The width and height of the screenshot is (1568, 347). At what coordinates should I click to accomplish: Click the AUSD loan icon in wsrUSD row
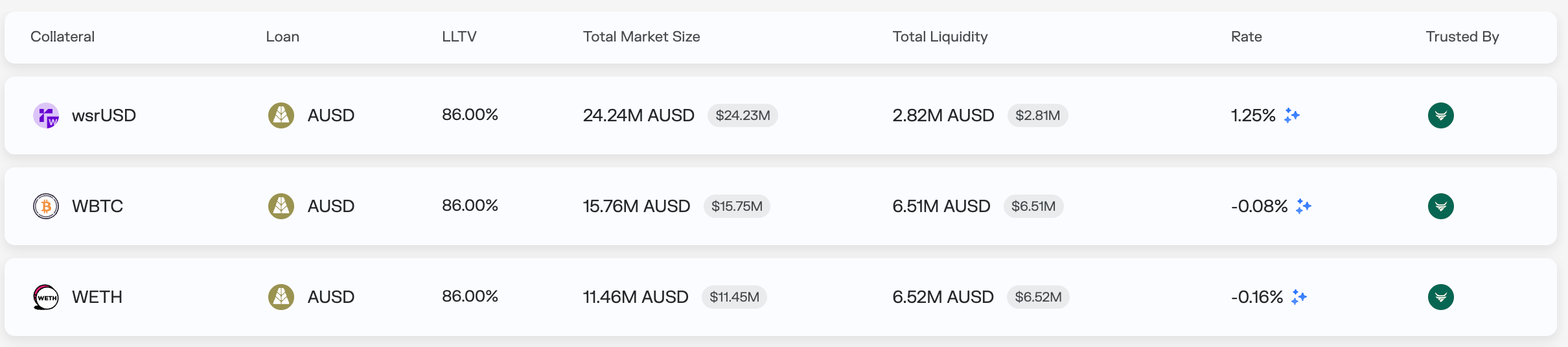tap(281, 115)
